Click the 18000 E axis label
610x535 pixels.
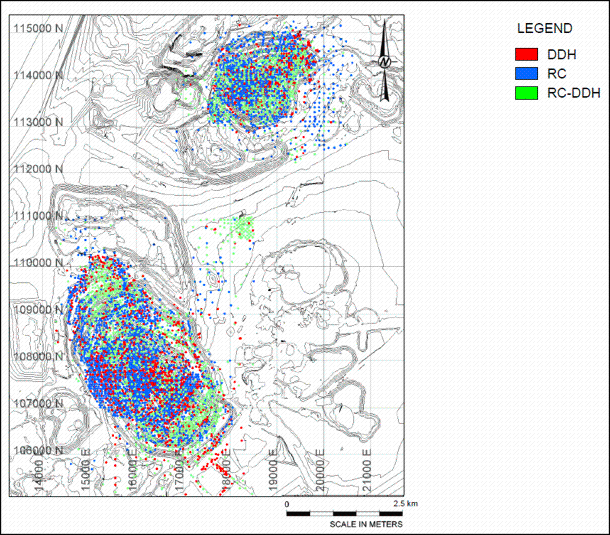click(226, 470)
